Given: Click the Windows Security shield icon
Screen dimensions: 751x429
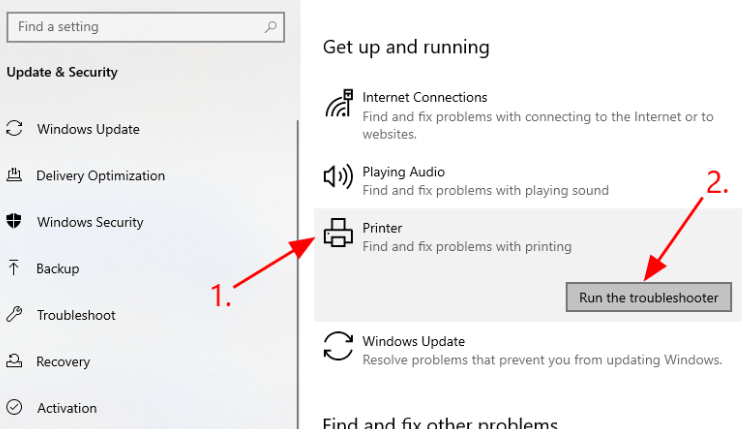Looking at the screenshot, I should [15, 222].
